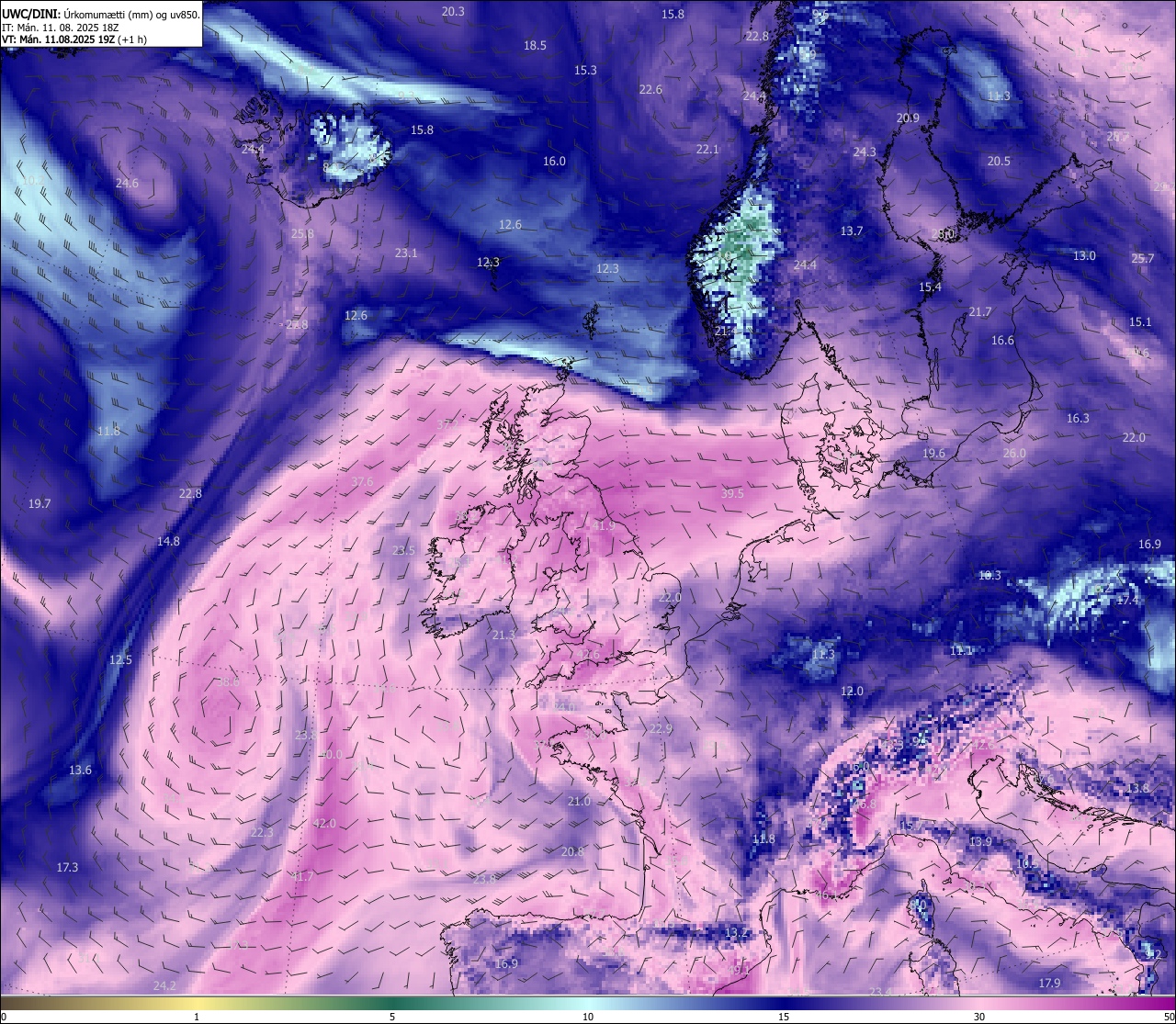Click the 23.5 value west of Ireland
This screenshot has width=1176, height=1024.
pyautogui.click(x=403, y=551)
